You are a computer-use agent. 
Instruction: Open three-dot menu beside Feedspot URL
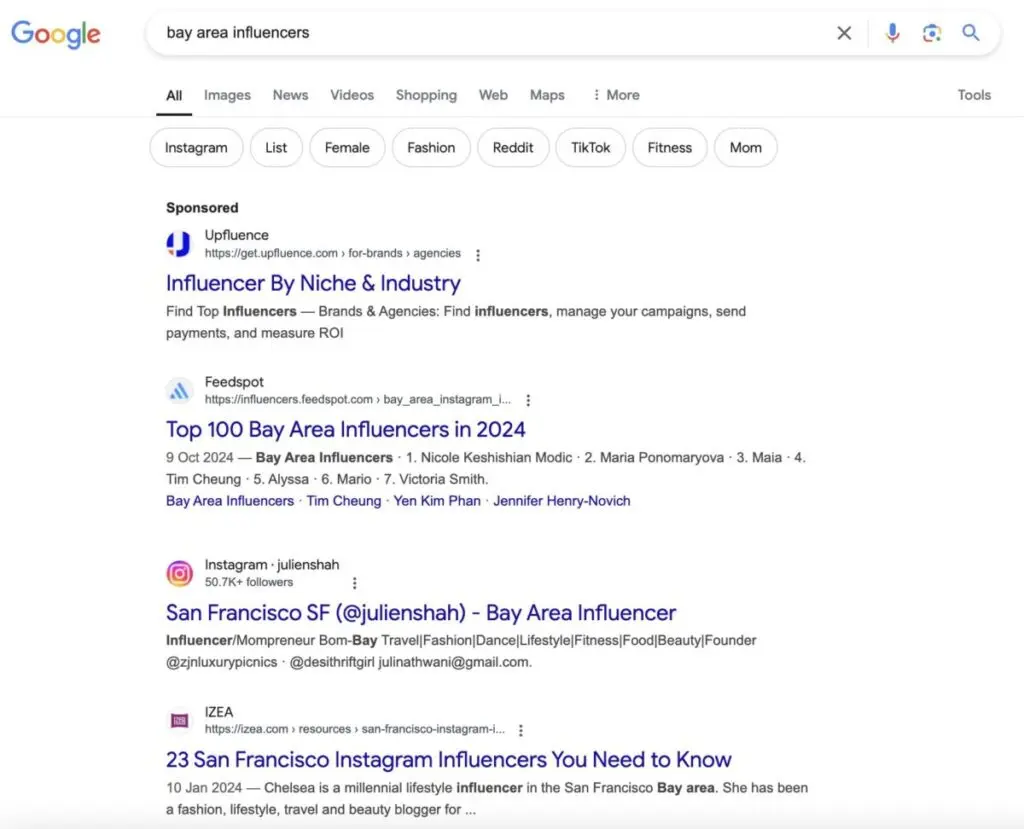point(528,400)
